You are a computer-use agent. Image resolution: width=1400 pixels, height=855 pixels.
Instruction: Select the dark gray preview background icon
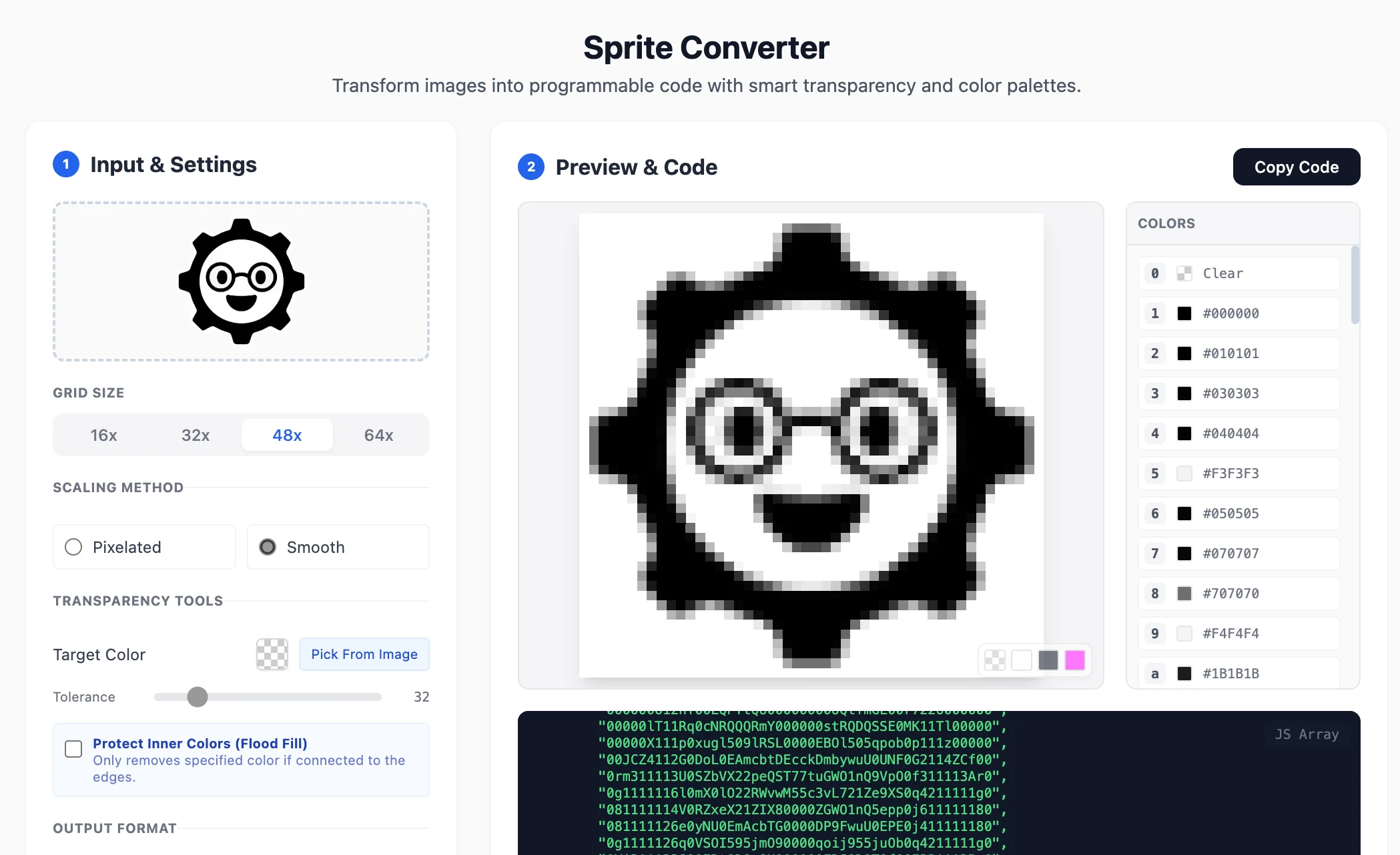click(1048, 660)
